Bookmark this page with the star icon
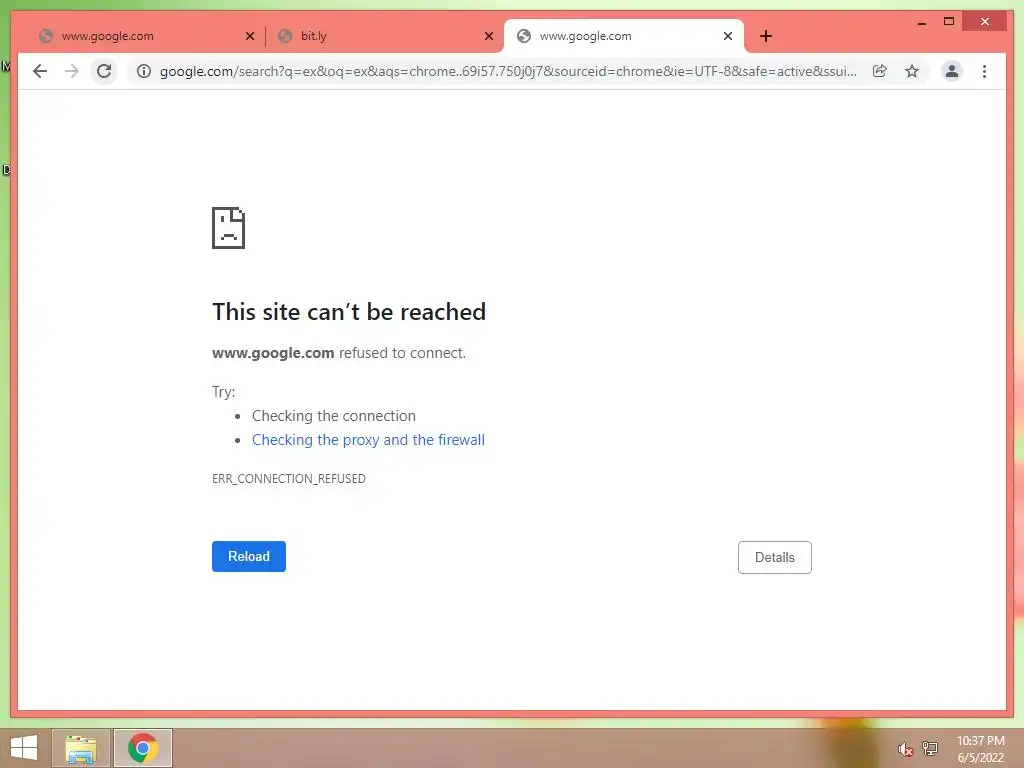This screenshot has height=768, width=1024. (x=912, y=71)
